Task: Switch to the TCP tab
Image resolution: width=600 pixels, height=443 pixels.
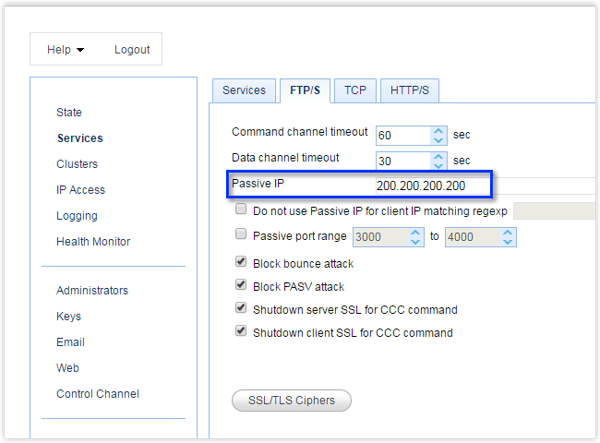Action: (x=355, y=90)
